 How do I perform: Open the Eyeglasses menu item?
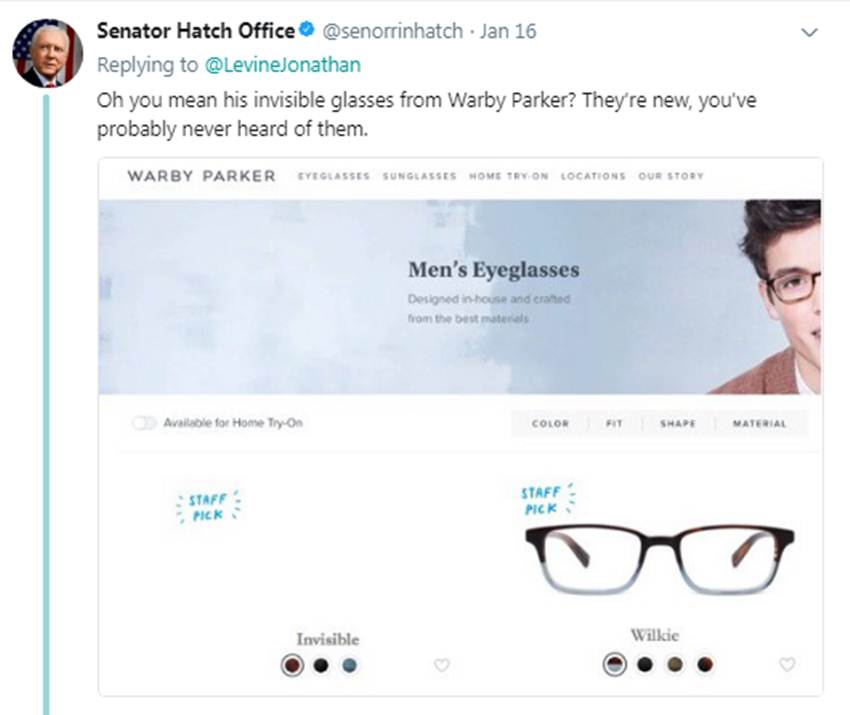(x=334, y=176)
